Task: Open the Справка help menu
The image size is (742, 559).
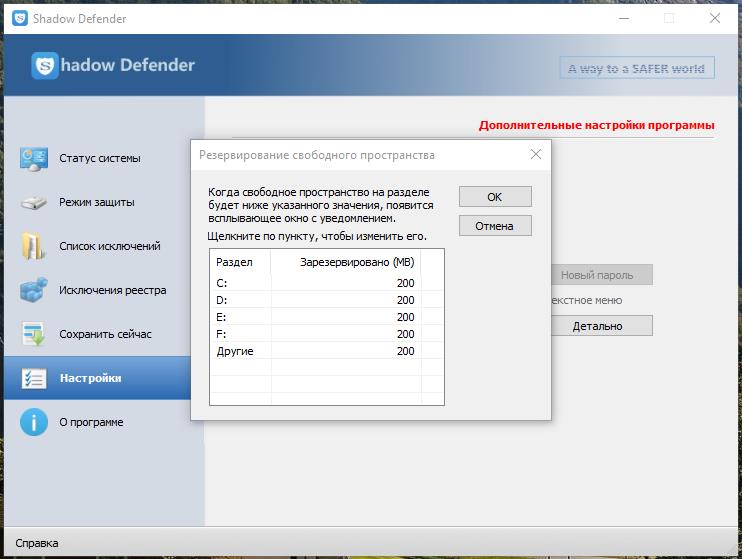Action: click(x=36, y=543)
